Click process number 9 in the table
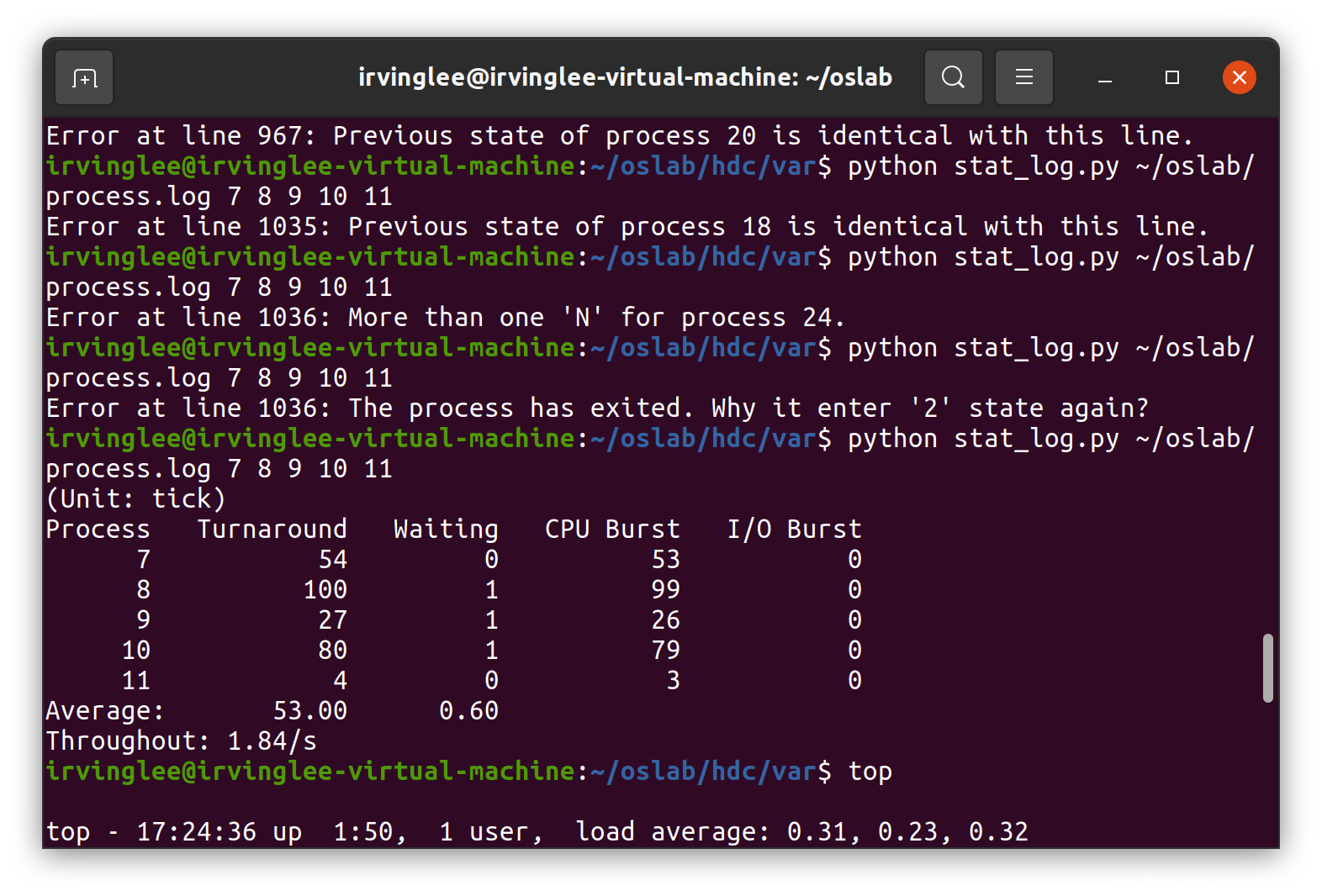The width and height of the screenshot is (1322, 896). (x=143, y=619)
